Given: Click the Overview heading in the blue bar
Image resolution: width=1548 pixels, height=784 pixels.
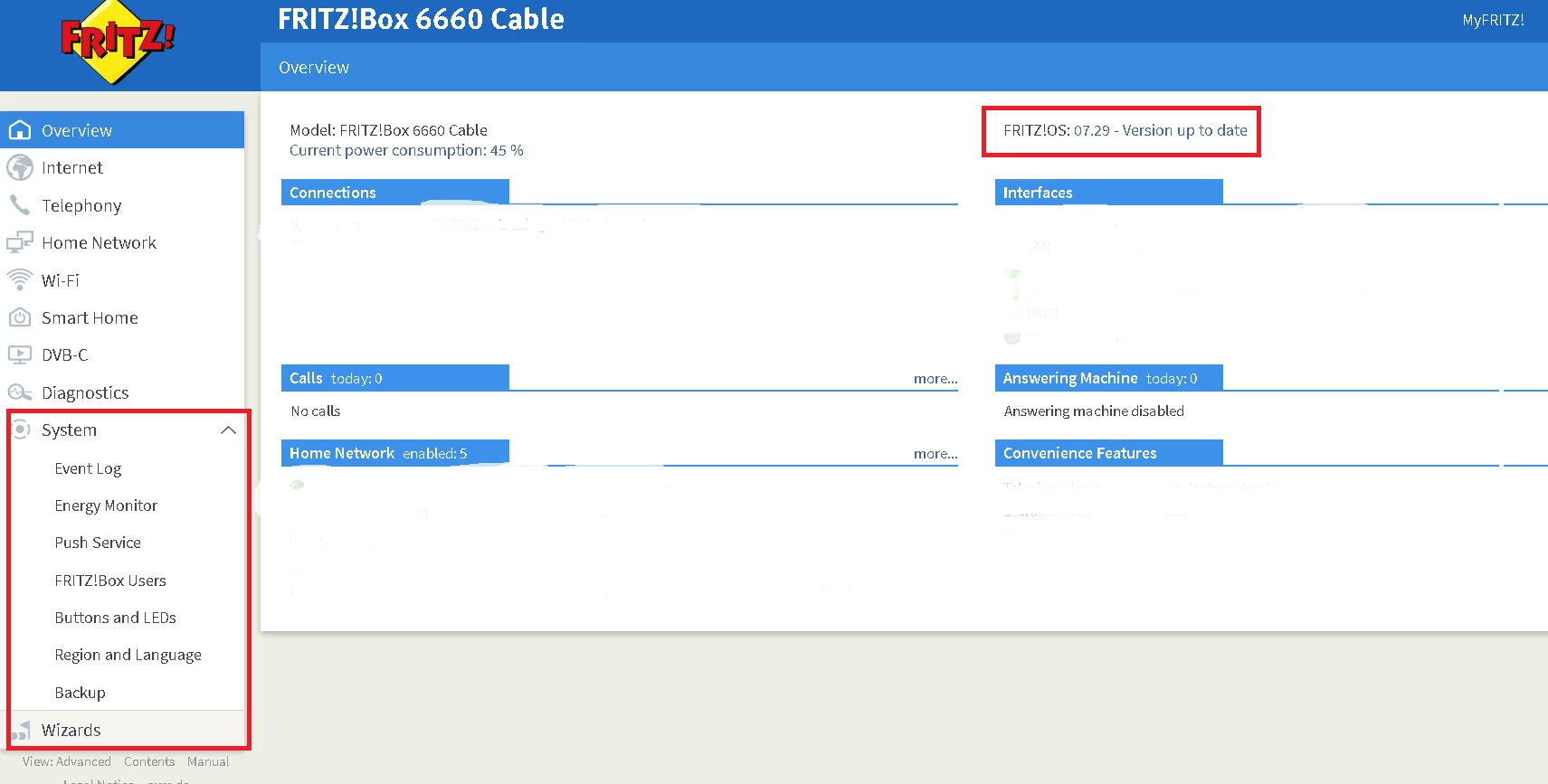Looking at the screenshot, I should click(x=314, y=68).
